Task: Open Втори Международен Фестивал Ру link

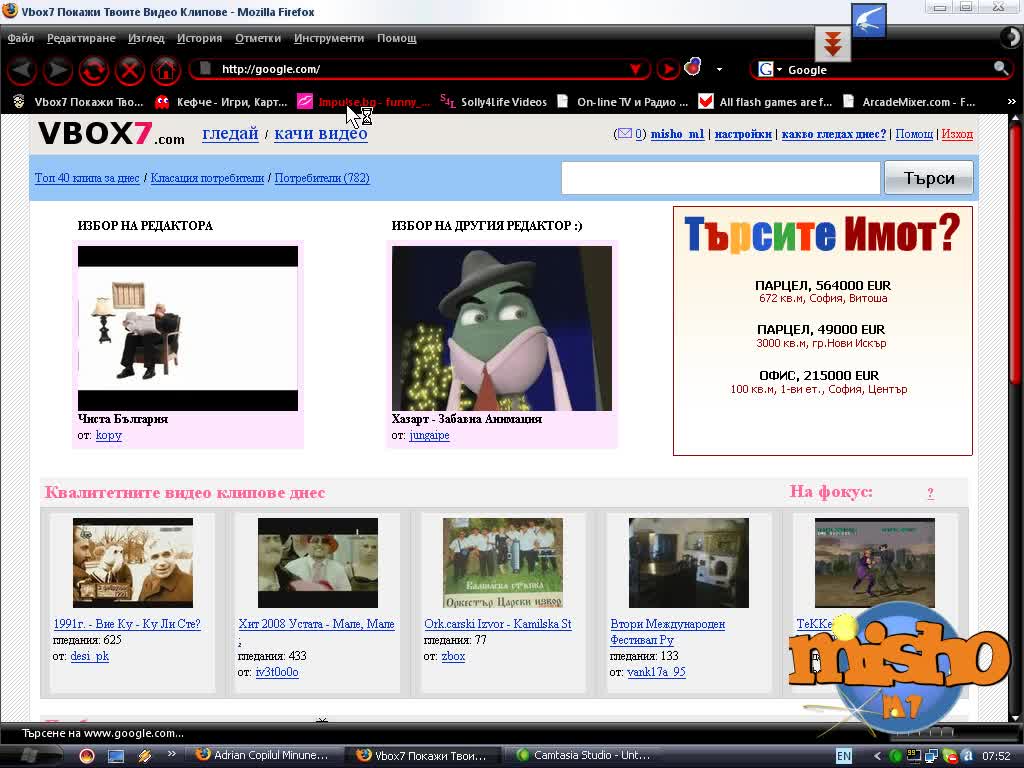Action: point(667,632)
